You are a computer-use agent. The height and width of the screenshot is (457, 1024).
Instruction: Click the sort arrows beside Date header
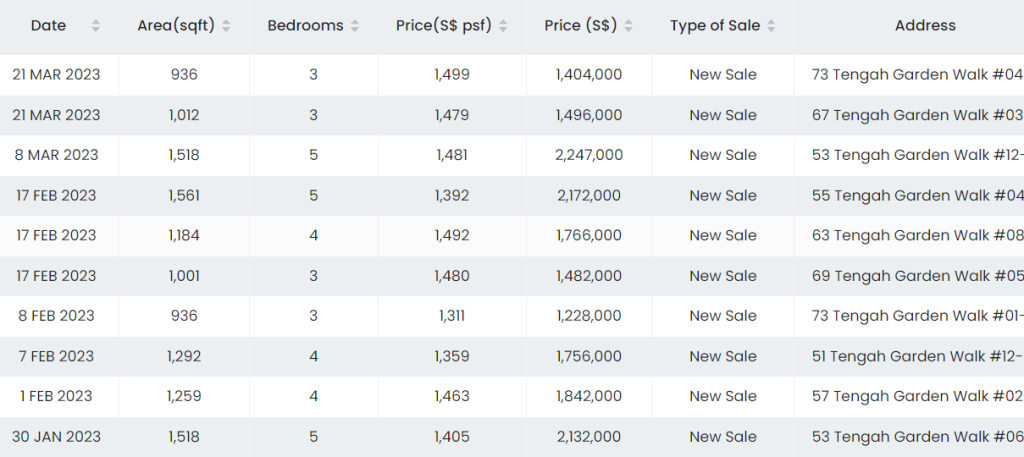point(96,26)
